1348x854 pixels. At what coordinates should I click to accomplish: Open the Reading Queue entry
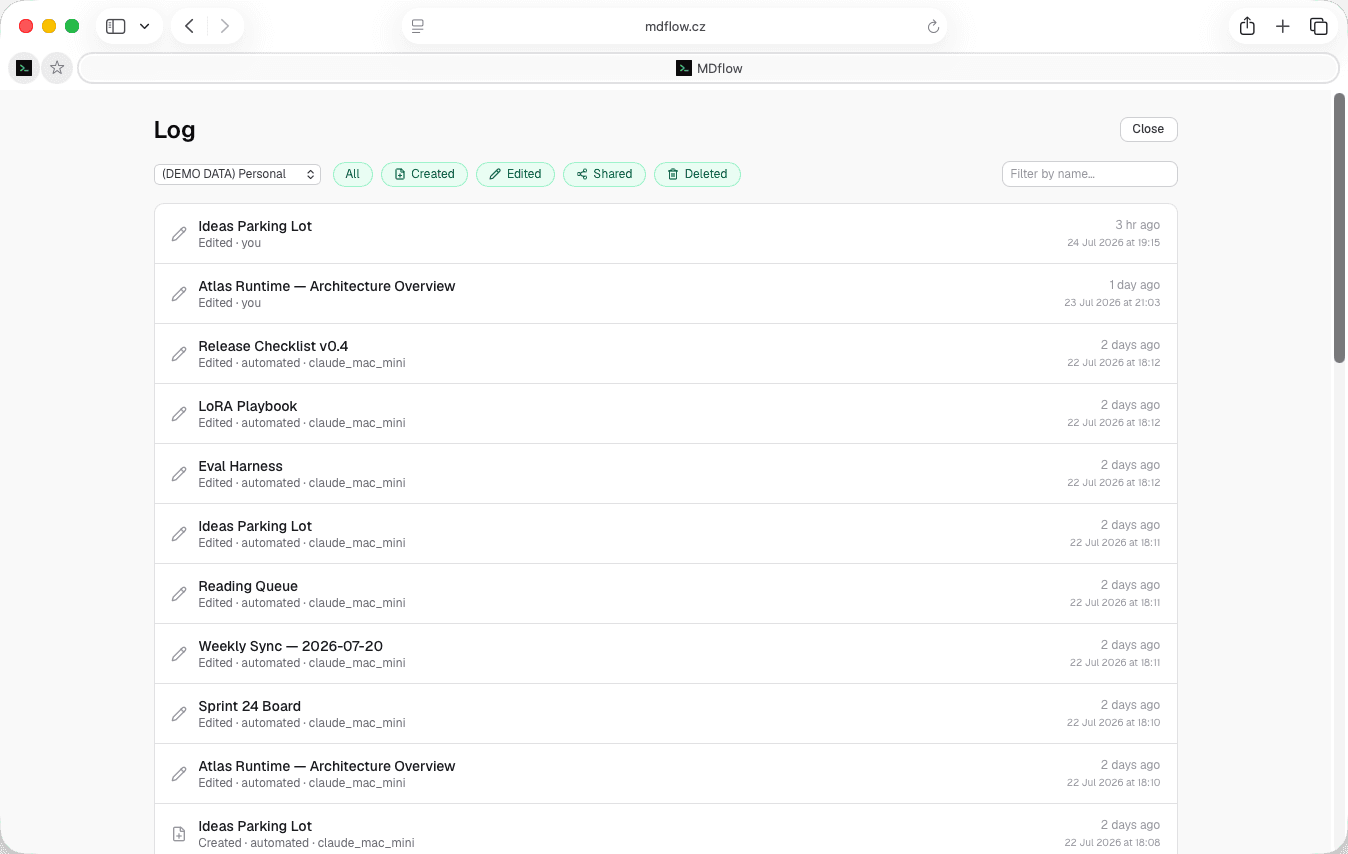pos(666,594)
